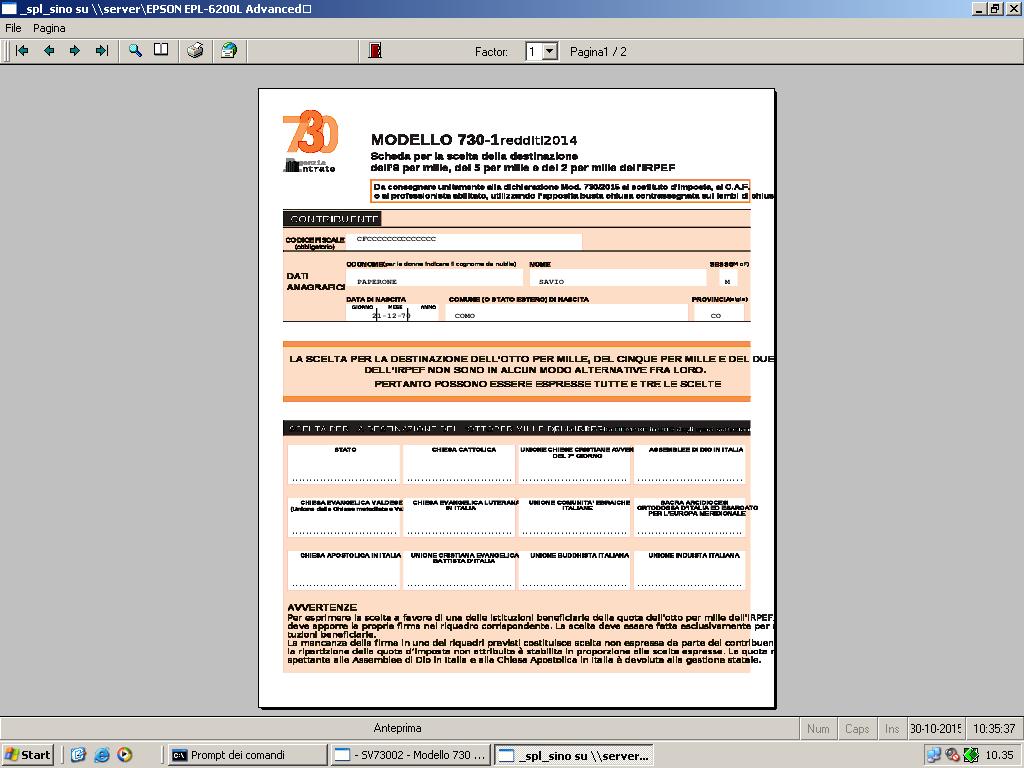Switch to SV73002 Modello 730 taskbar window
Screen dimensions: 1024x768
click(x=410, y=755)
